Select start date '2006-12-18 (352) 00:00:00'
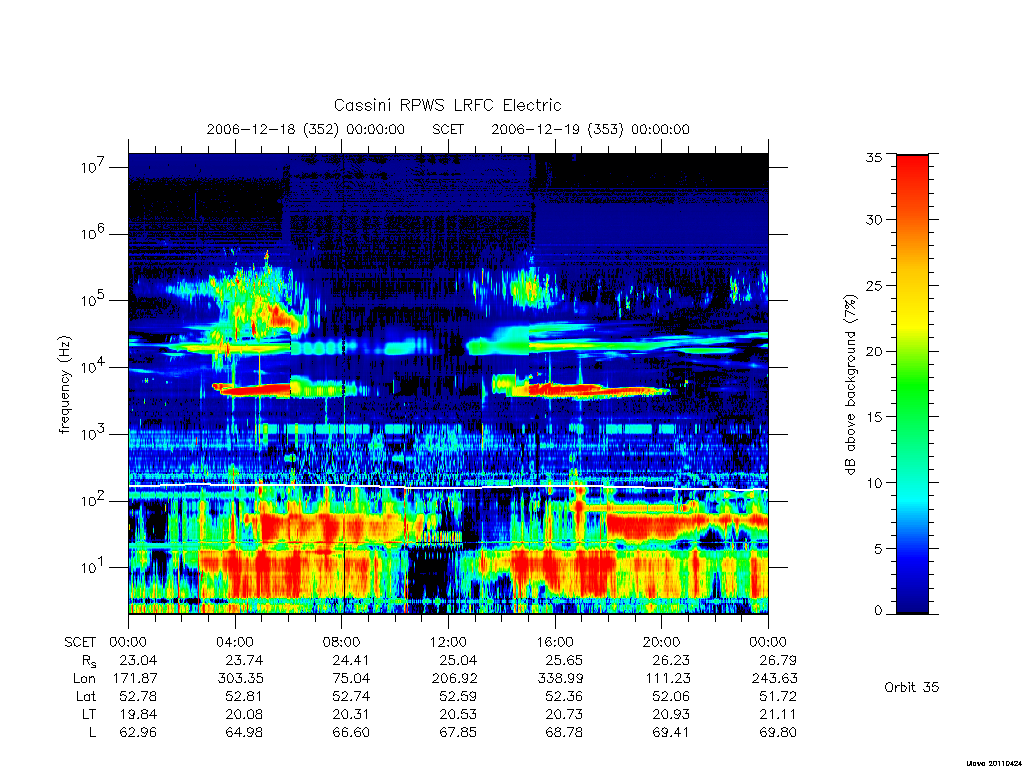This screenshot has width=1024, height=768. [x=306, y=129]
